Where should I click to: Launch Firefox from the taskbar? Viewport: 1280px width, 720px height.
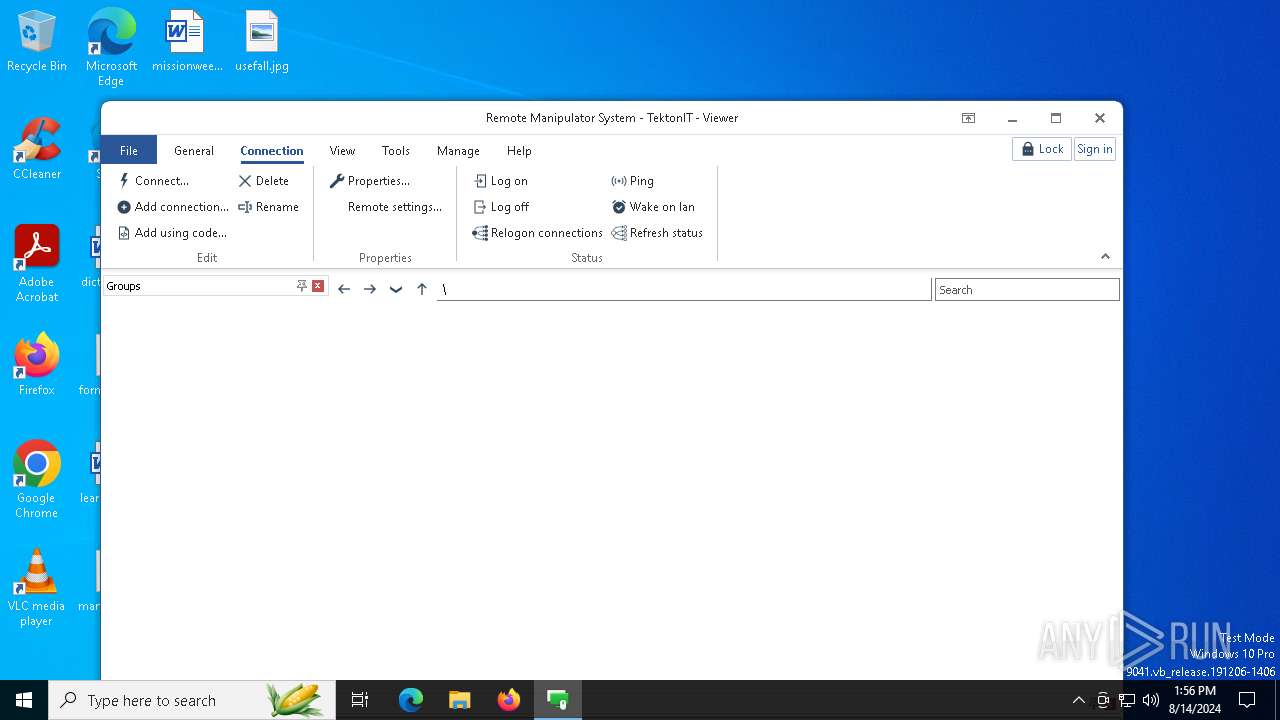[509, 700]
